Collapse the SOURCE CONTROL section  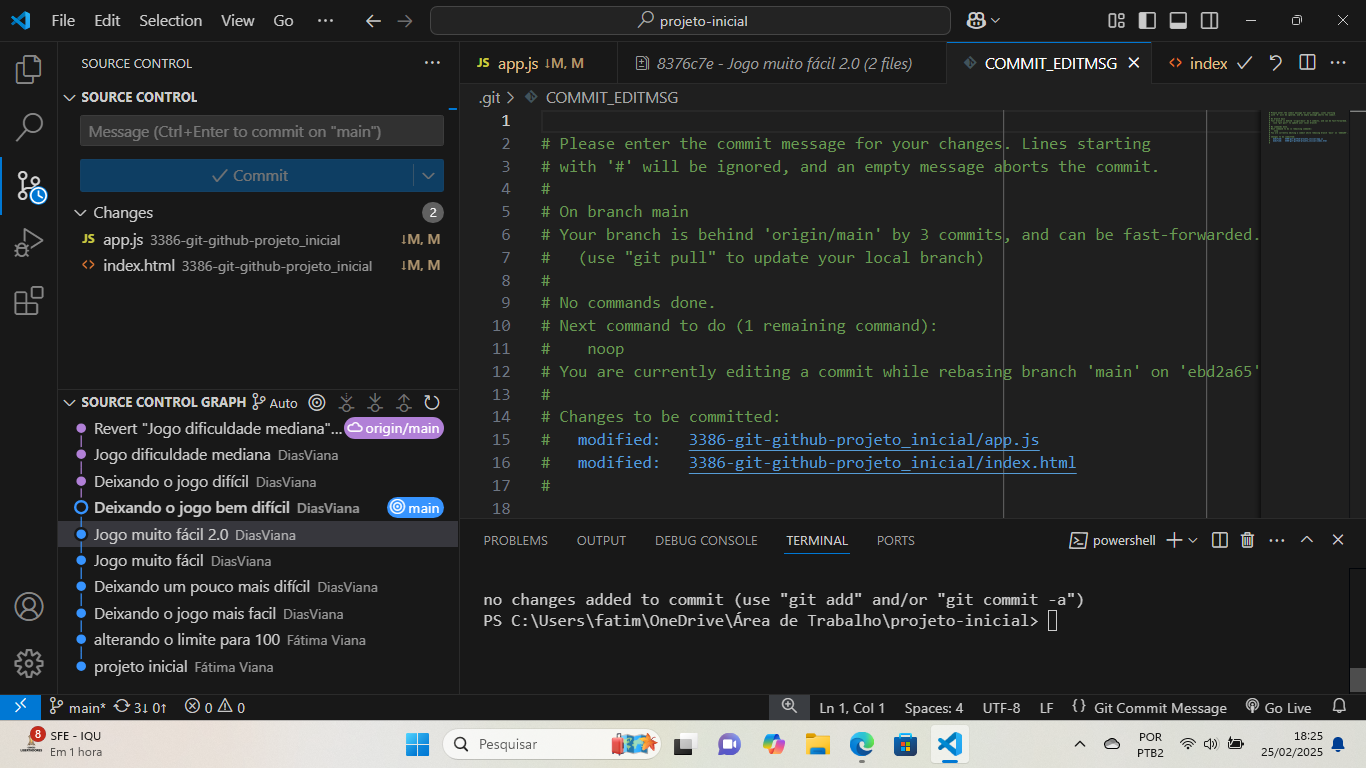70,97
